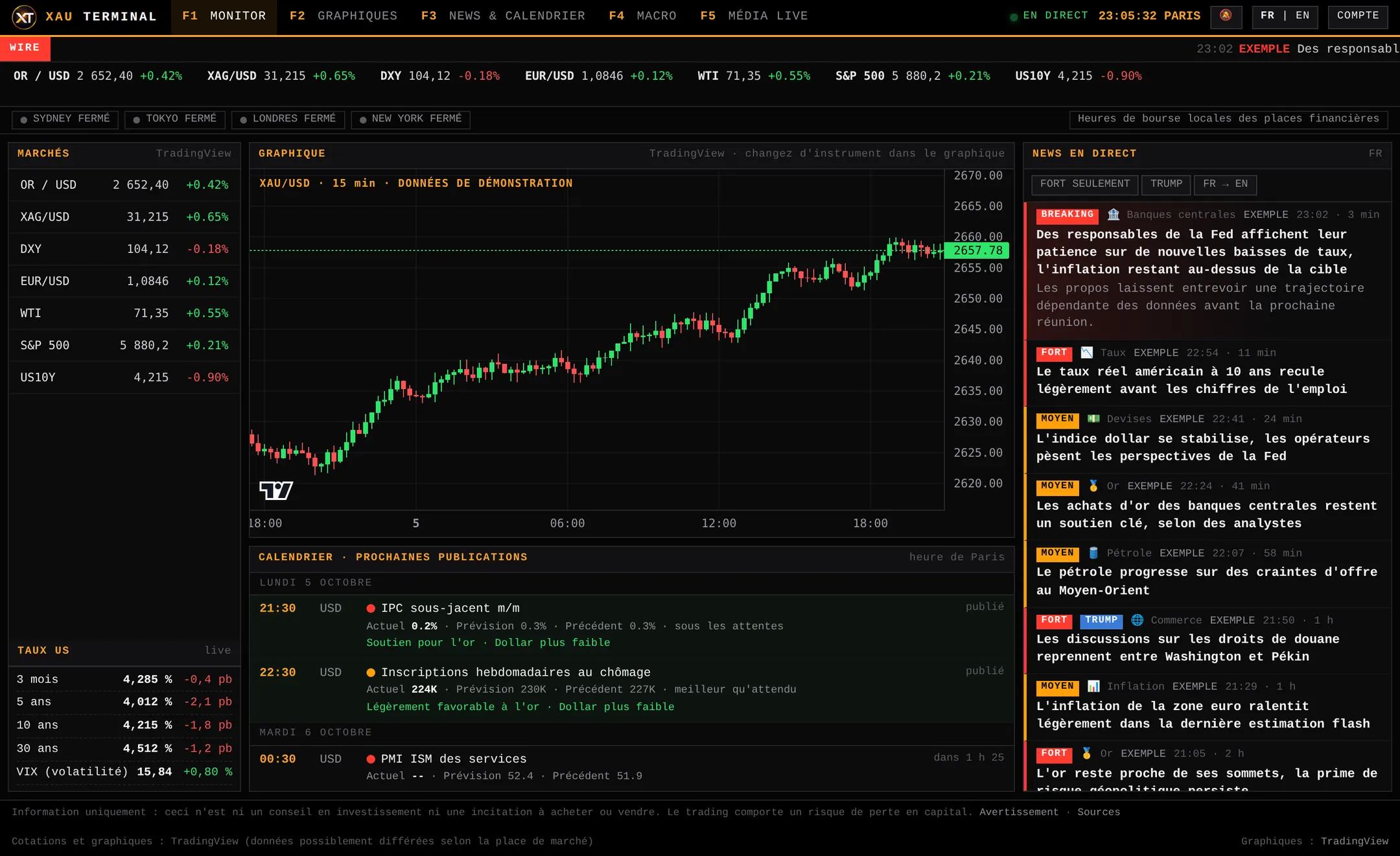Screen dimensions: 1400x856
Task: Toggle the FR → EN translation filter
Action: click(1225, 184)
